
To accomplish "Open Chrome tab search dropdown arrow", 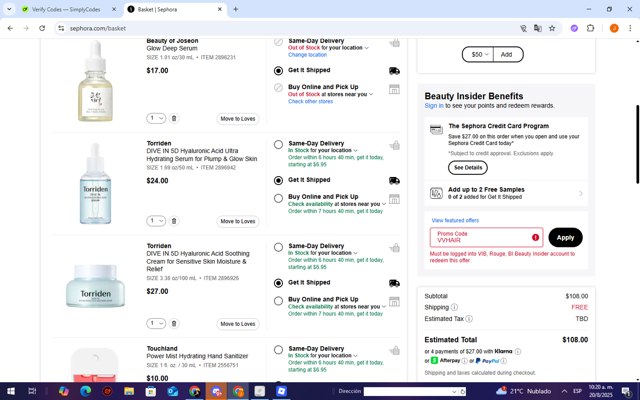I will (x=9, y=9).
